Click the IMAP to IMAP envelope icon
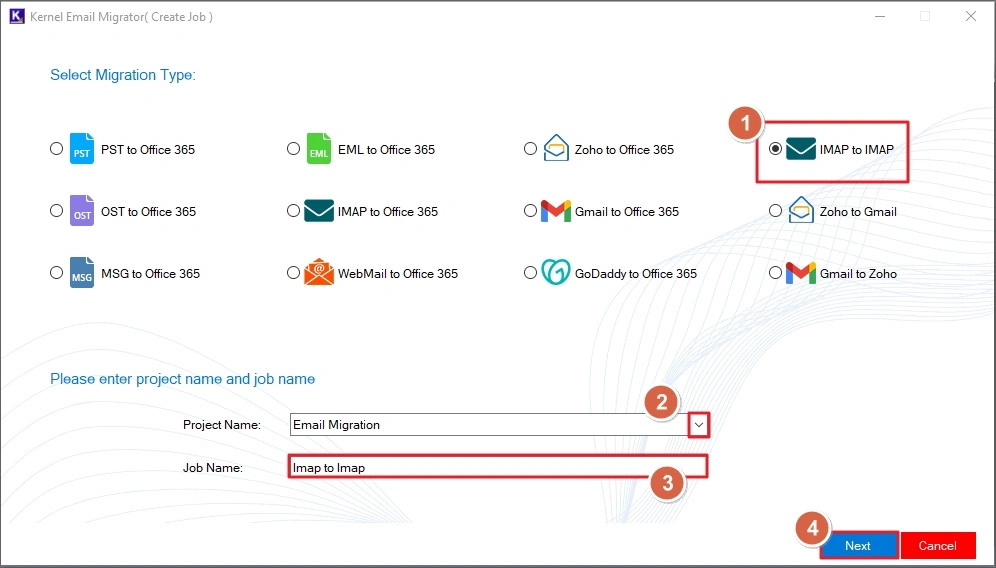Screen dimensions: 996x568 pyautogui.click(x=801, y=149)
